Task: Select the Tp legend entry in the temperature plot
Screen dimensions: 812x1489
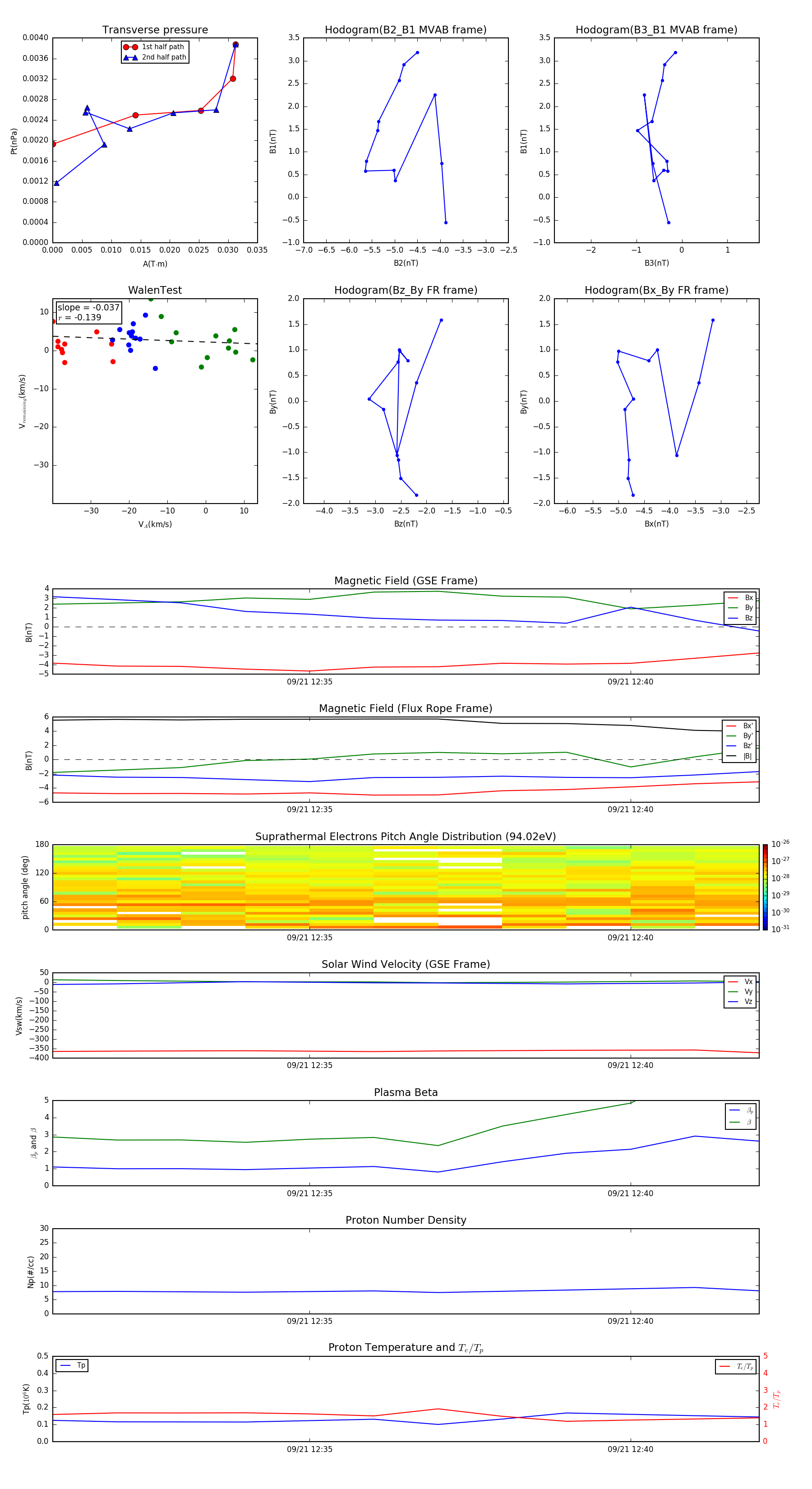Action: 72,1365
